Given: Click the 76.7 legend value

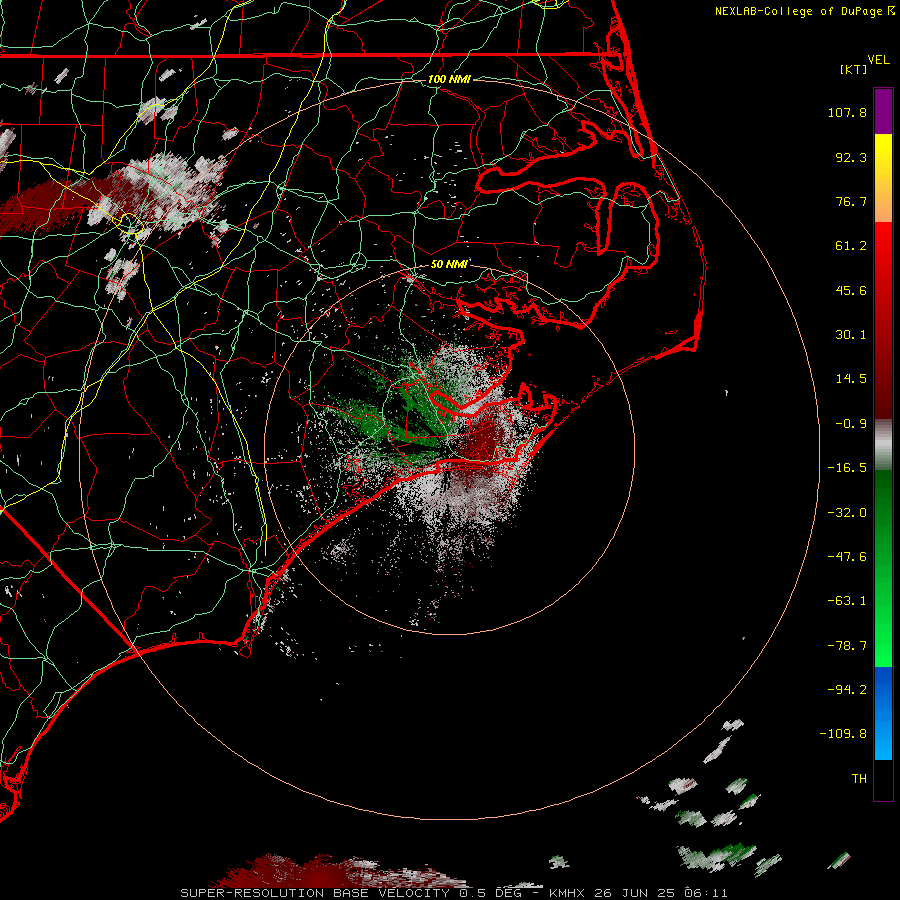Looking at the screenshot, I should 851,201.
